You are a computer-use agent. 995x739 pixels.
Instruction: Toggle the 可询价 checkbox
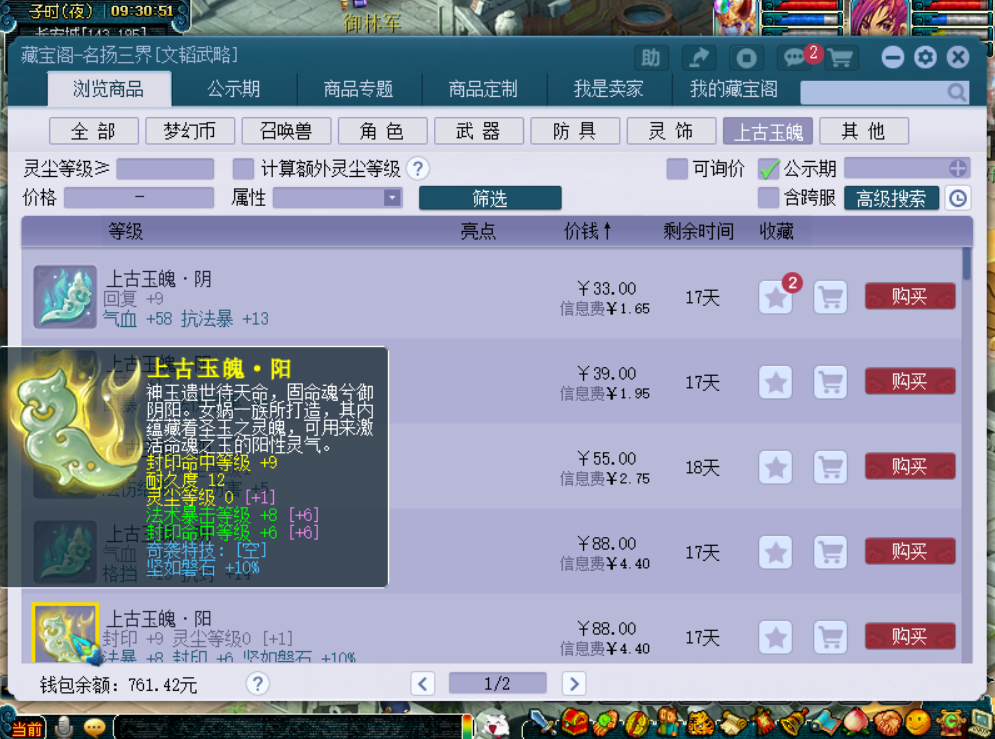[x=677, y=168]
